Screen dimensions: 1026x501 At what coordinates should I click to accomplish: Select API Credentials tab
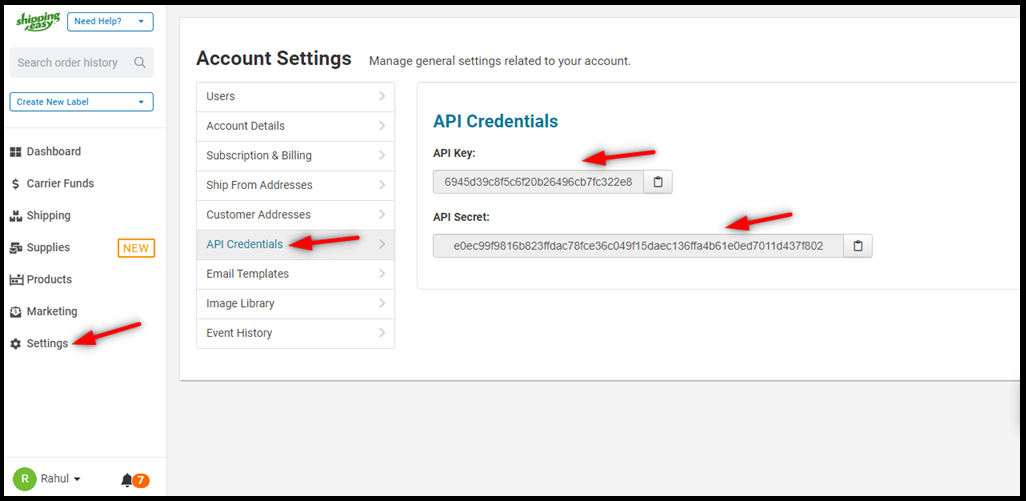[296, 245]
